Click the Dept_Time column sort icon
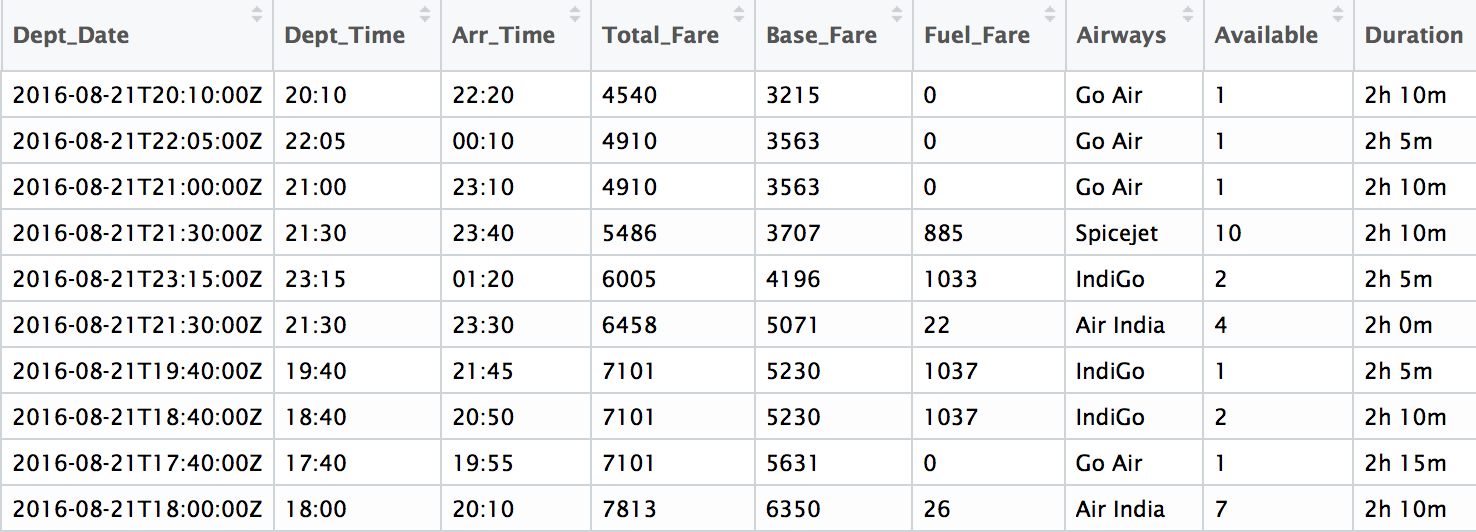Screen dimensions: 1476x532 point(425,14)
